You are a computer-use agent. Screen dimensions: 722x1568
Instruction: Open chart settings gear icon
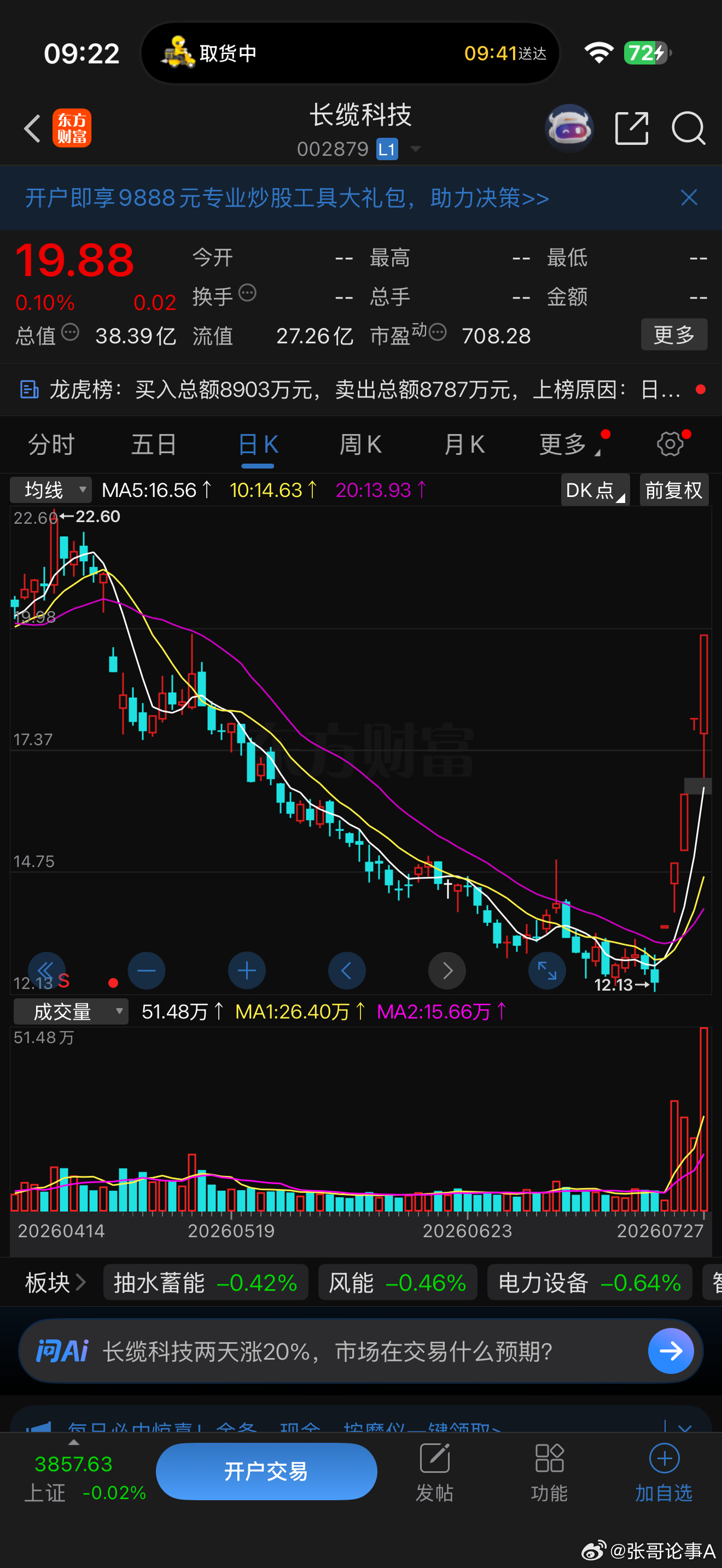pos(670,444)
